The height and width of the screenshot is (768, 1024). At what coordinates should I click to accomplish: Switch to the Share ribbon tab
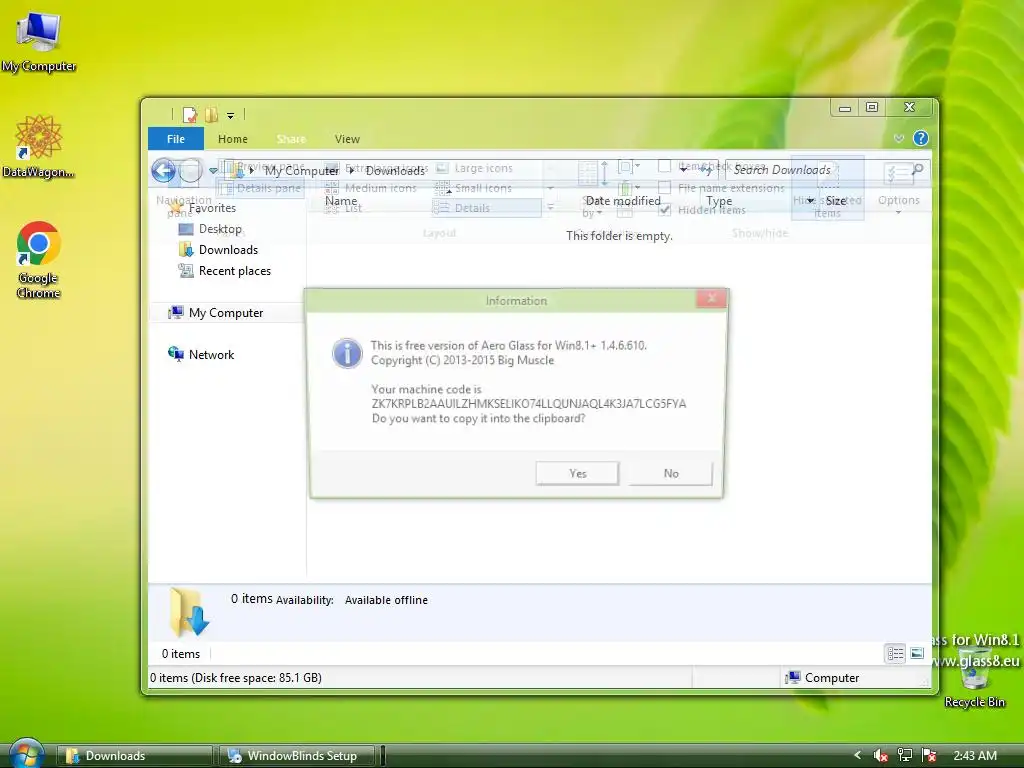click(x=291, y=138)
